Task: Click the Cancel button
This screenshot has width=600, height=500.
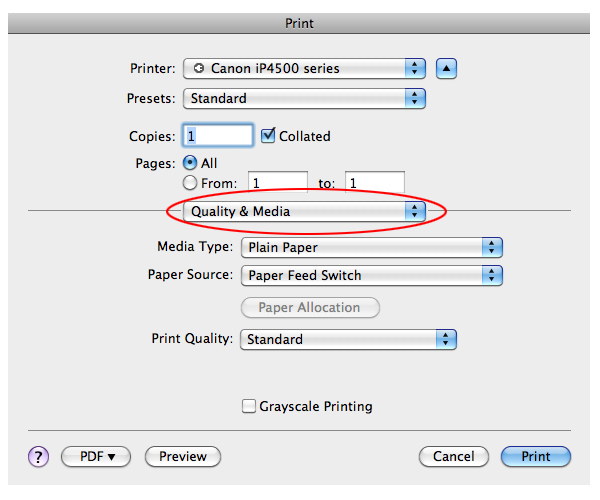Action: tap(454, 456)
